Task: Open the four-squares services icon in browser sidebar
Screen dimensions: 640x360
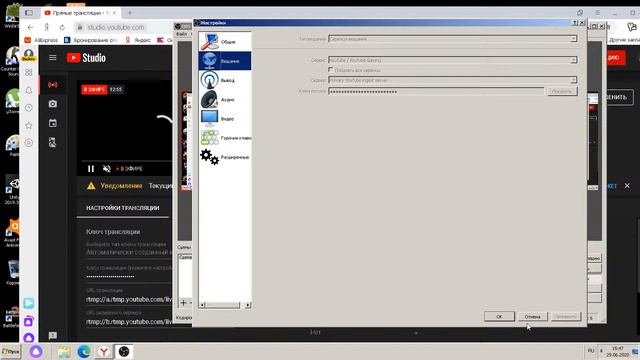Action: [x=29, y=72]
